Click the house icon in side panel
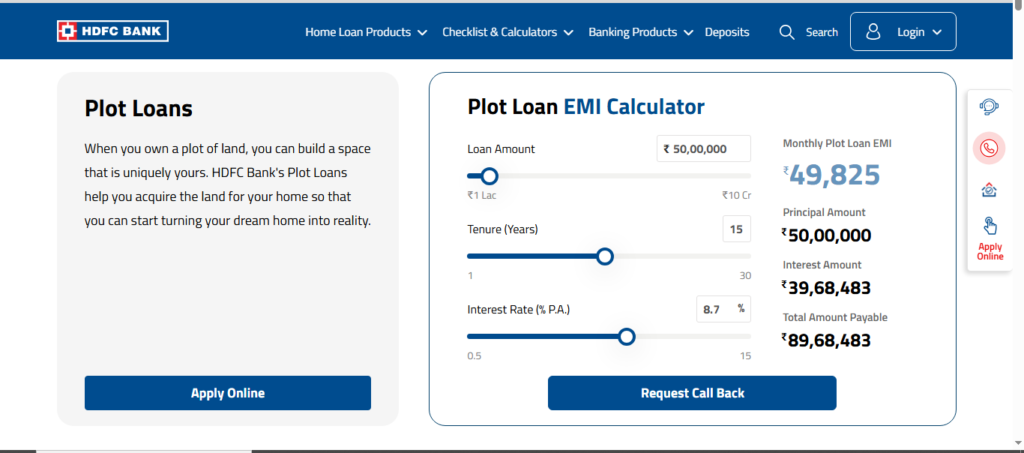This screenshot has width=1024, height=453. (989, 189)
